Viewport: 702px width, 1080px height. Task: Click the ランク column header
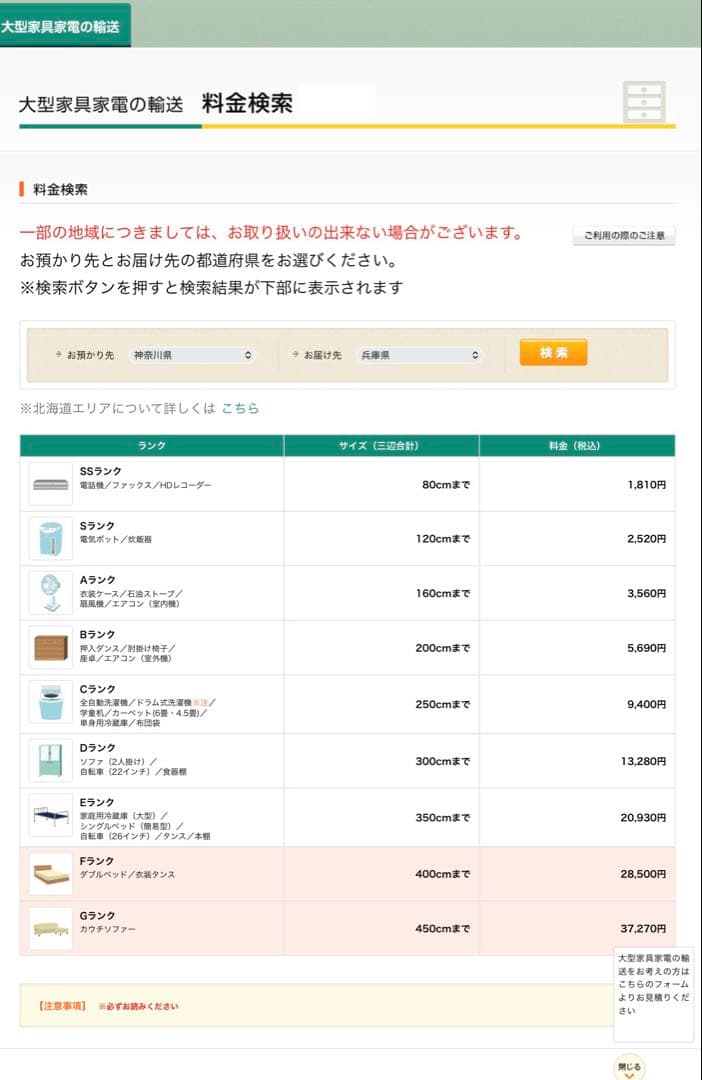tap(152, 446)
